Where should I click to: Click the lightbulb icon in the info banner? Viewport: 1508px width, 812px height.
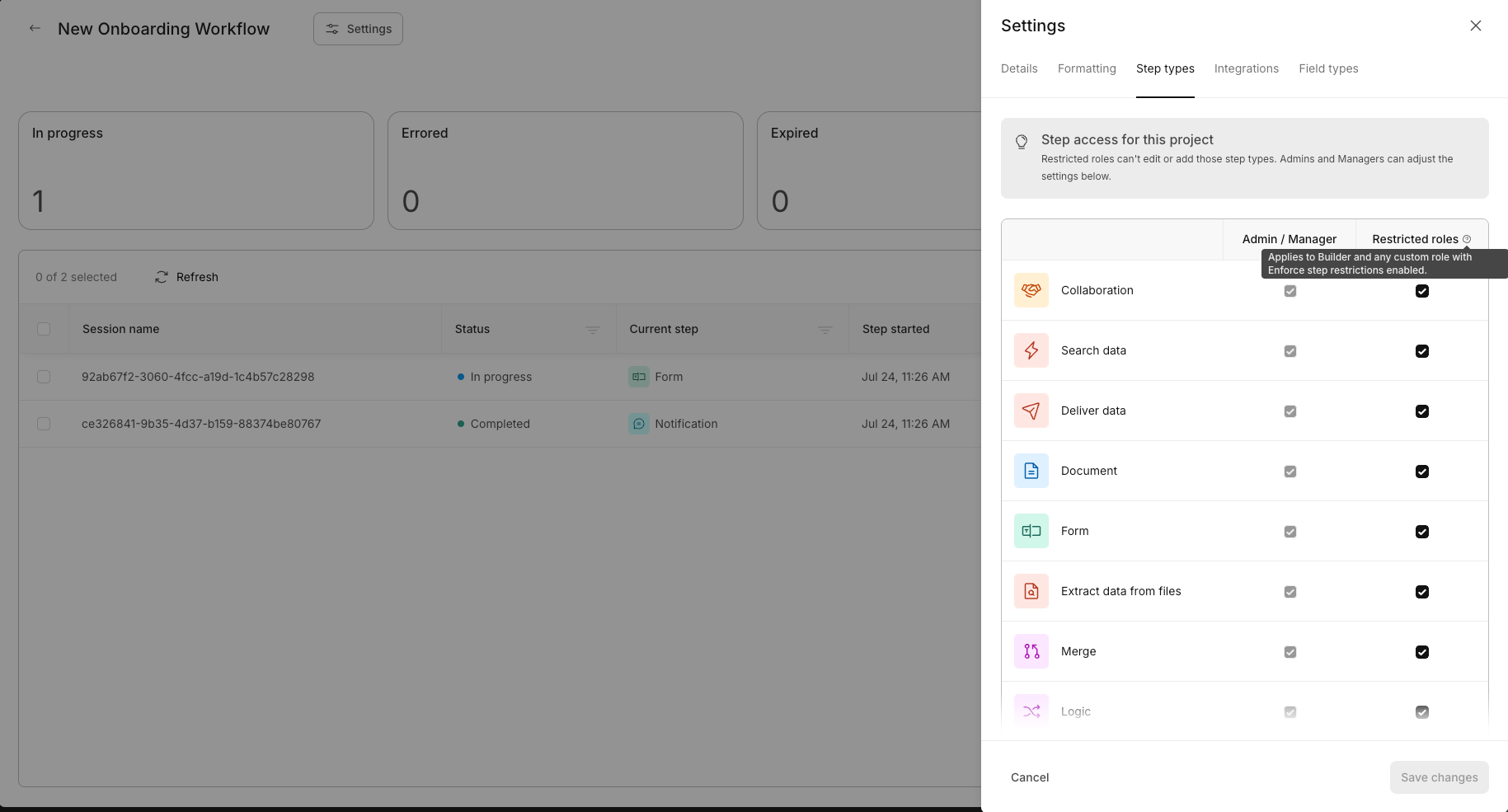1022,142
